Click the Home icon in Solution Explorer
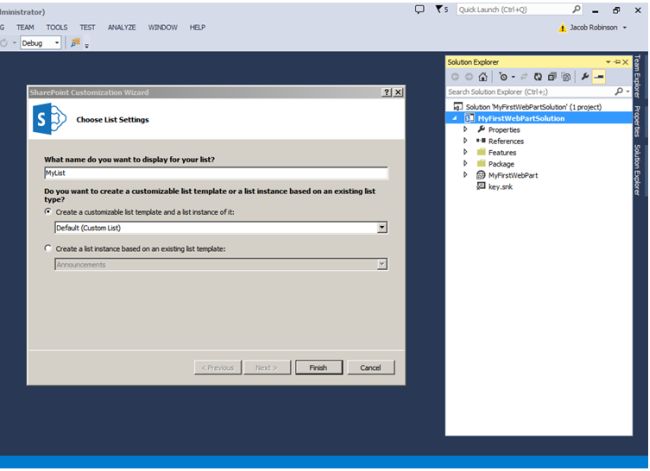The width and height of the screenshot is (650, 471). [483, 77]
